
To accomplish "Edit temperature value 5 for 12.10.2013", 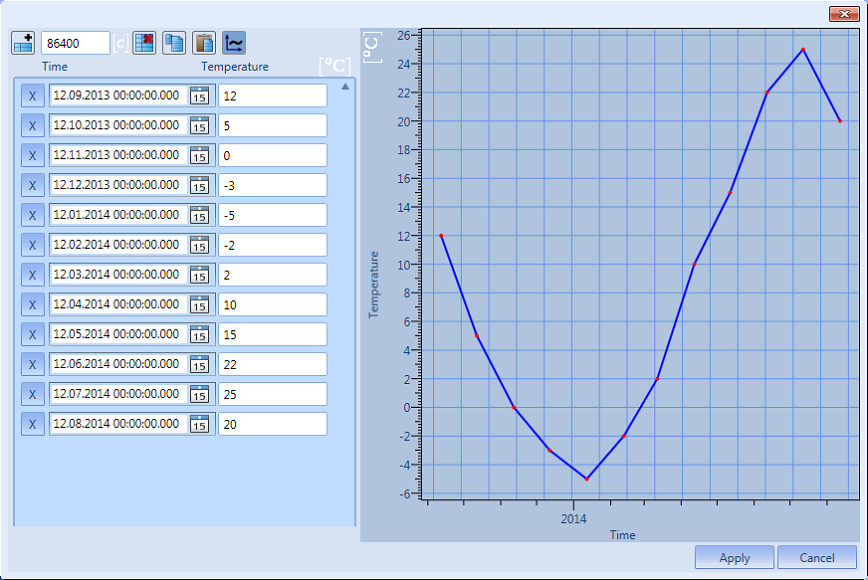I will tap(272, 126).
